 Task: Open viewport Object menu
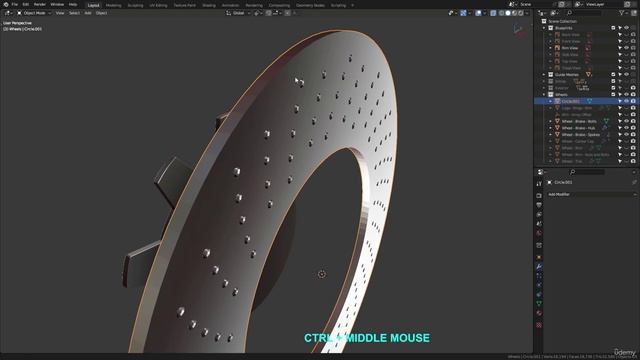coord(102,13)
